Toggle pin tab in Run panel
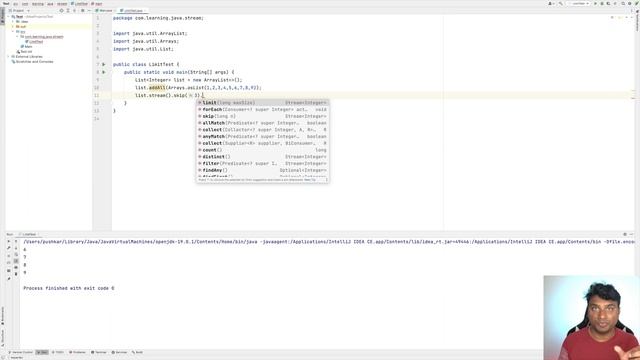 (9, 279)
